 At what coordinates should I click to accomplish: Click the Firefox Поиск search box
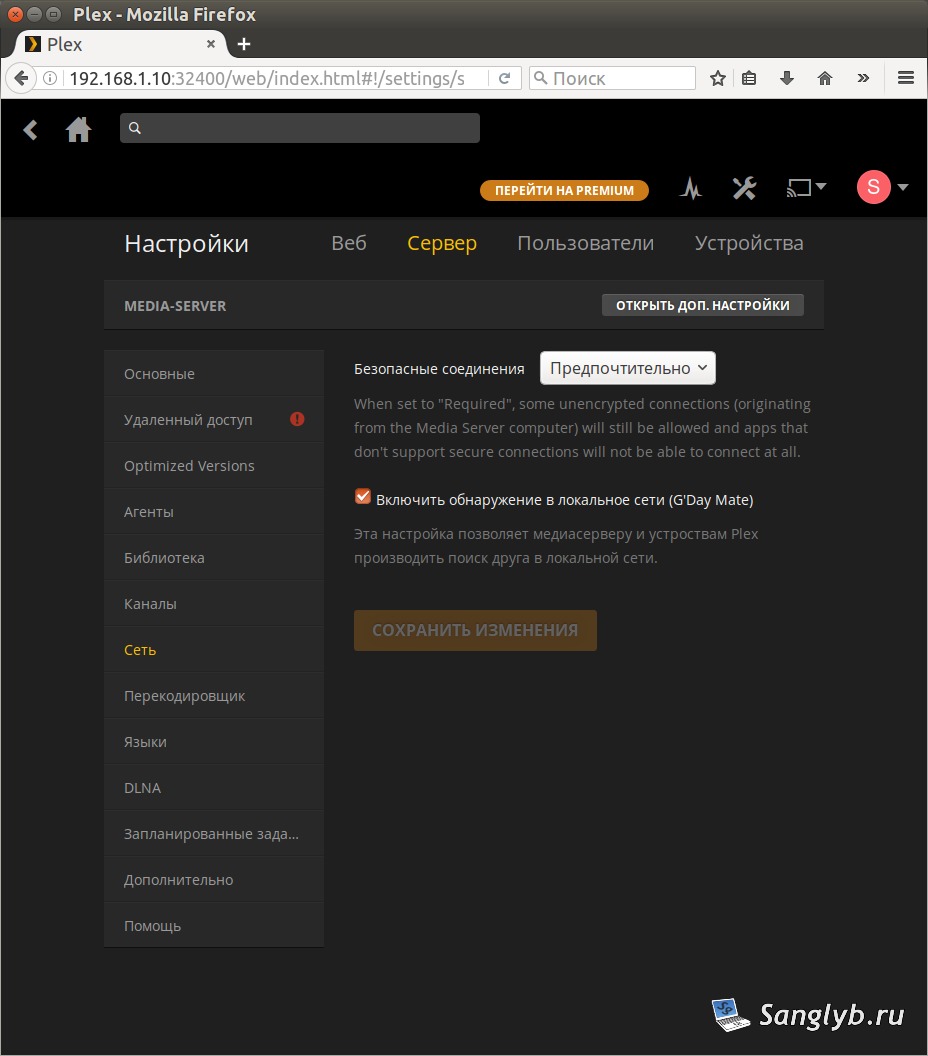pos(612,78)
